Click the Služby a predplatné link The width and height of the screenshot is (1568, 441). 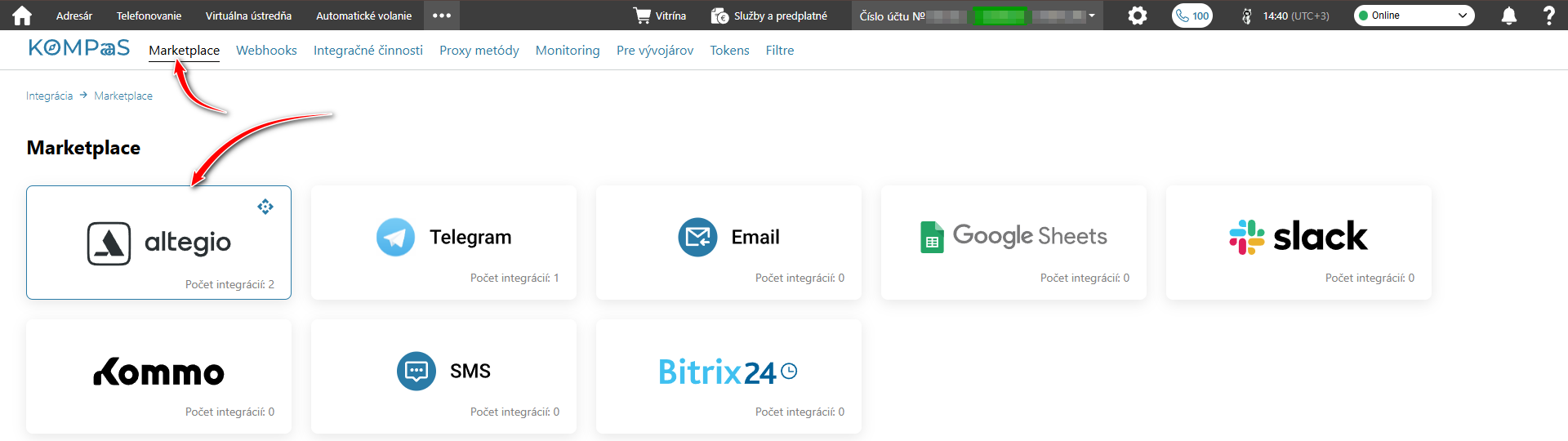(781, 16)
